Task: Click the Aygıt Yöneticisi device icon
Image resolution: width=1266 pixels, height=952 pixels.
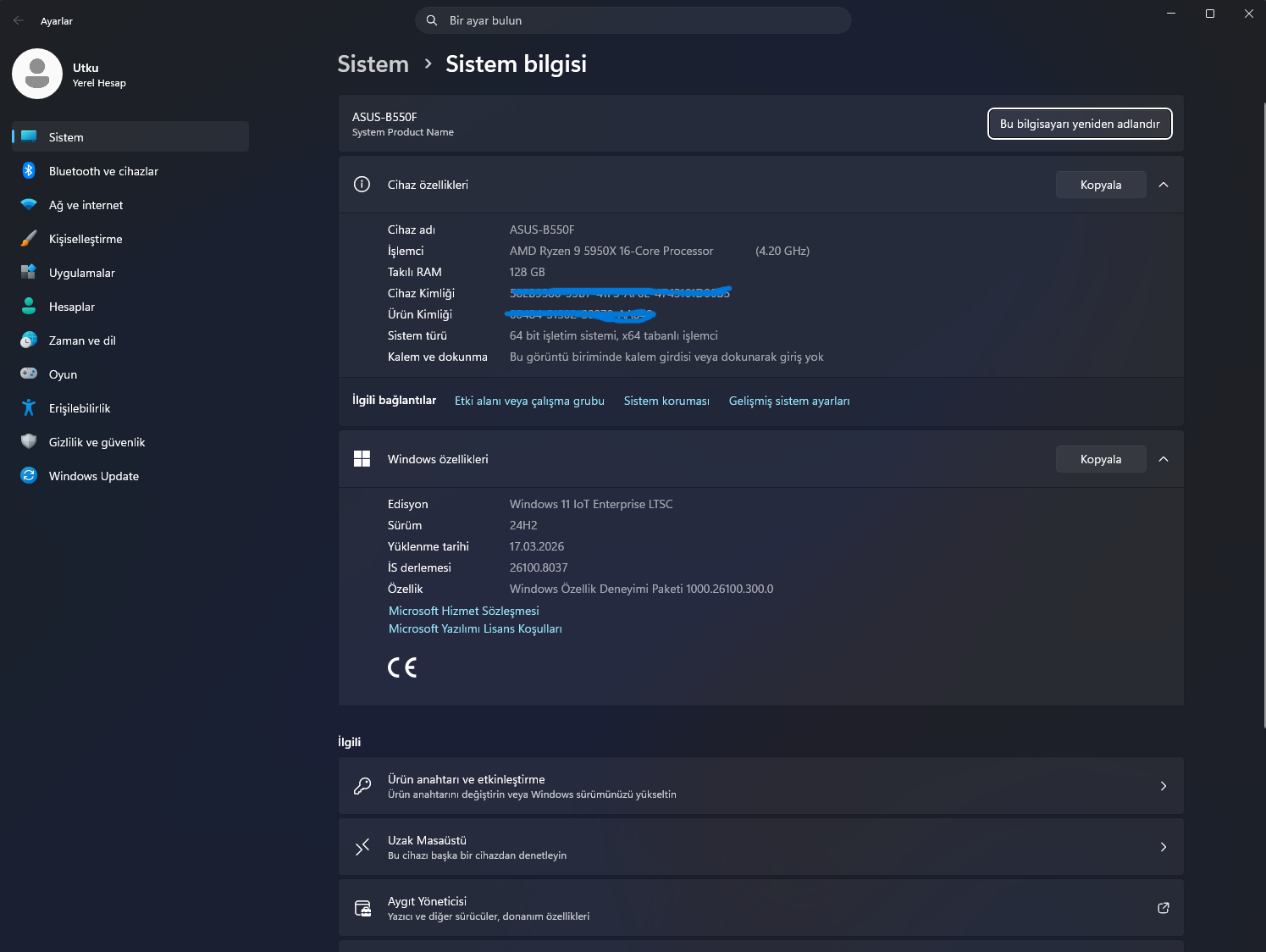Action: (x=362, y=908)
